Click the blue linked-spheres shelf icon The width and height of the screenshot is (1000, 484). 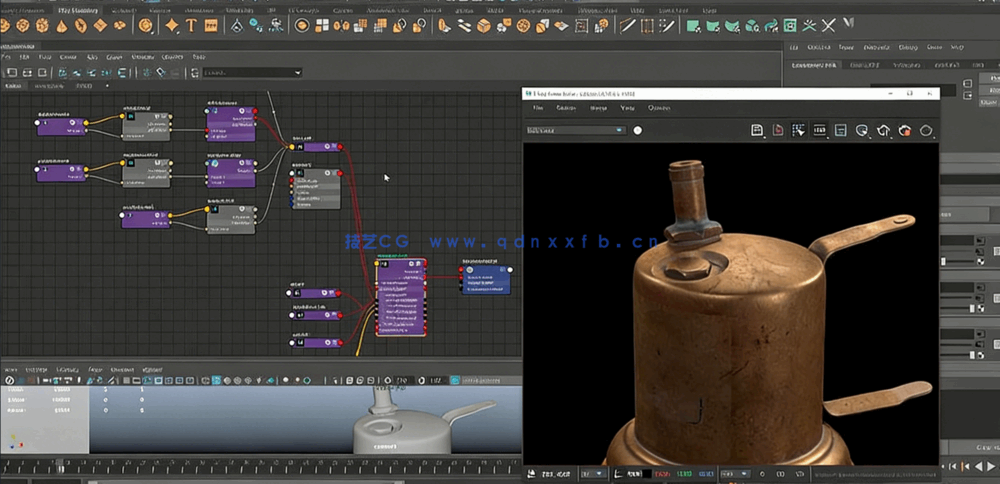[x=256, y=26]
